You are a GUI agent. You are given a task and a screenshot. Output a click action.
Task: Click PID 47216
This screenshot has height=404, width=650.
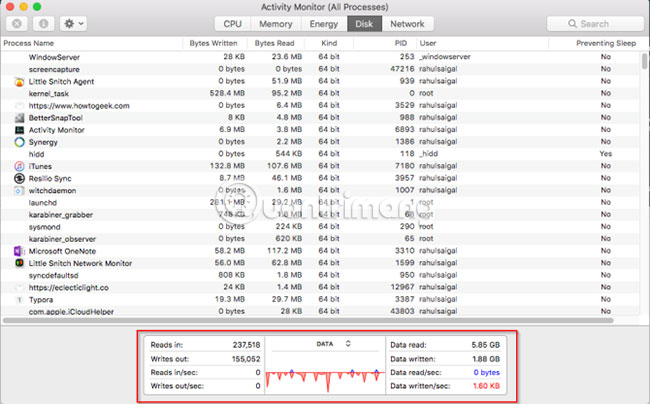tap(402, 69)
